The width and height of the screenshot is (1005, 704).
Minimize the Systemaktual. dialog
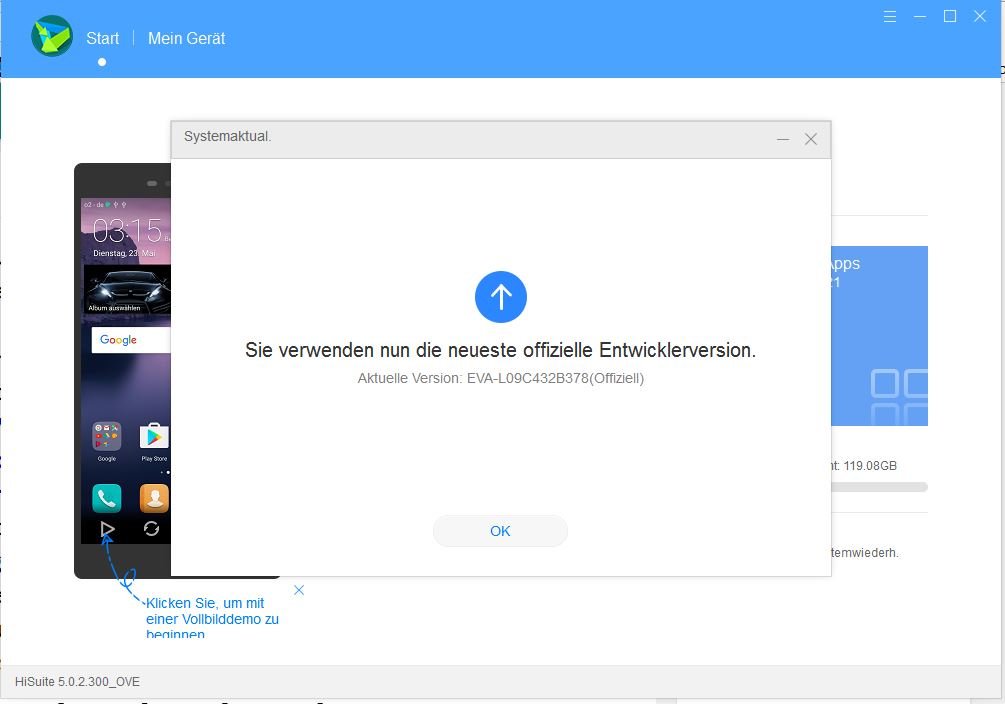pyautogui.click(x=783, y=139)
